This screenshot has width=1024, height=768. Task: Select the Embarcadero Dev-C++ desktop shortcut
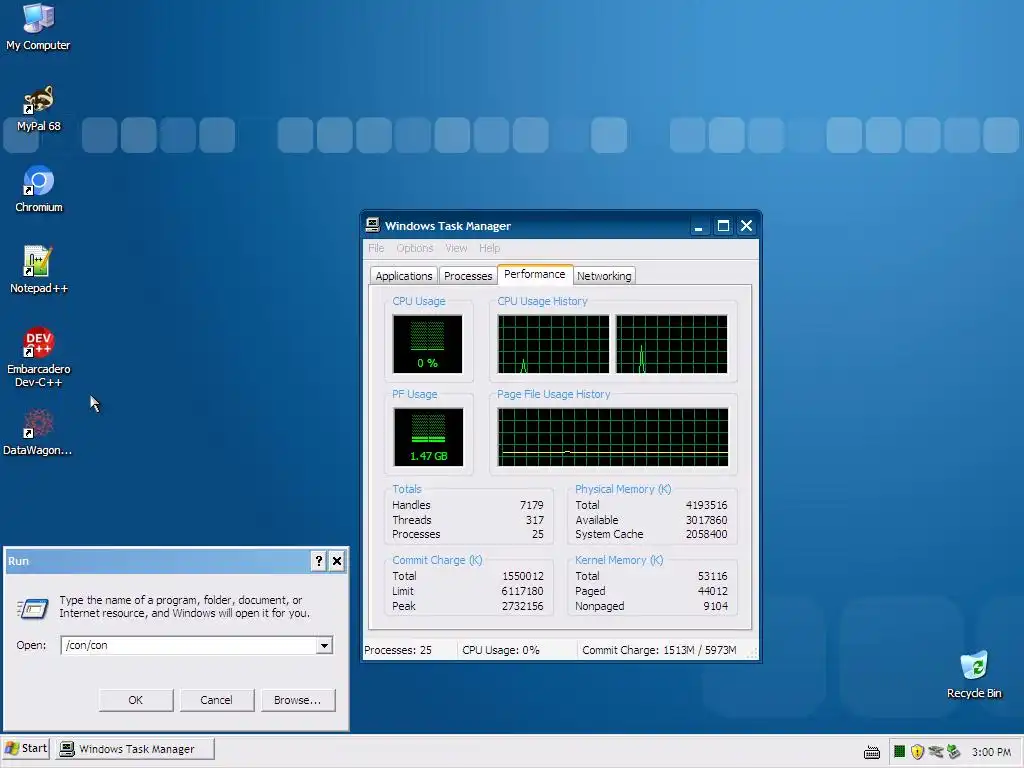(x=39, y=357)
